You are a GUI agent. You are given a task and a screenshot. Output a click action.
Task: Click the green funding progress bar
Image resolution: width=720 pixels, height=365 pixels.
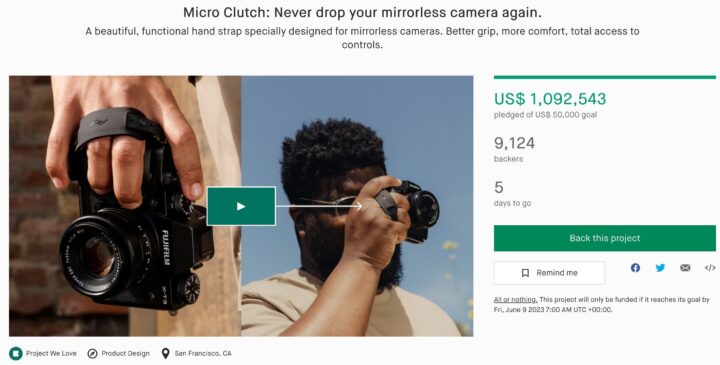pyautogui.click(x=604, y=77)
